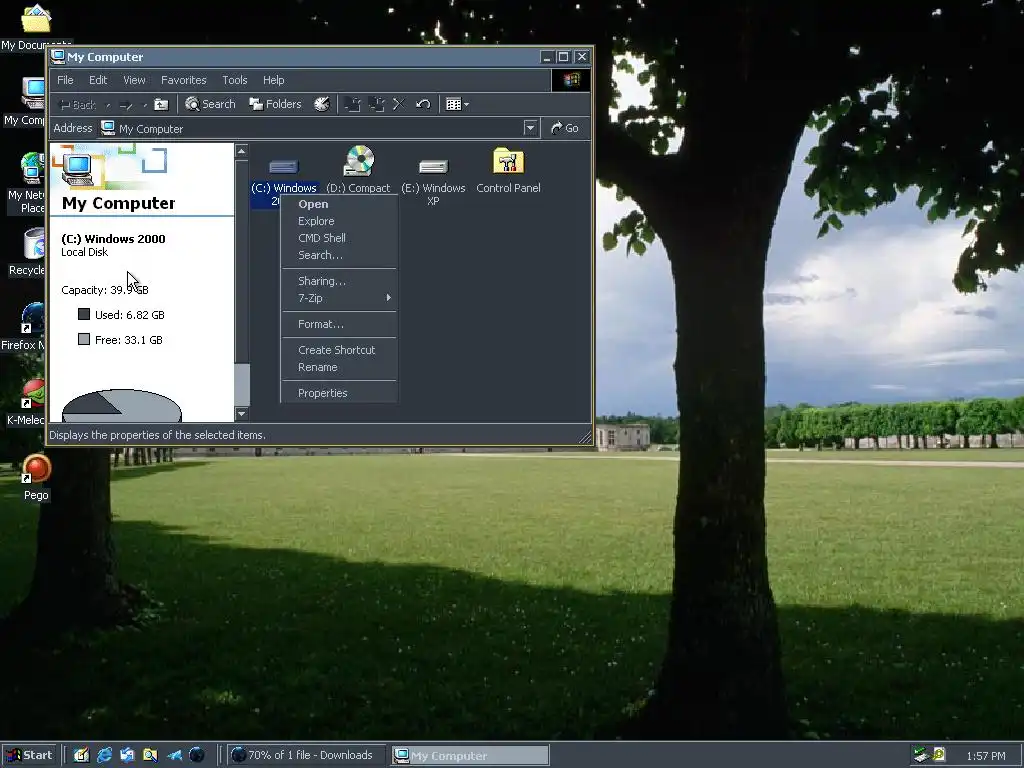The height and width of the screenshot is (768, 1024).
Task: Toggle the Folders pane button
Action: click(276, 104)
